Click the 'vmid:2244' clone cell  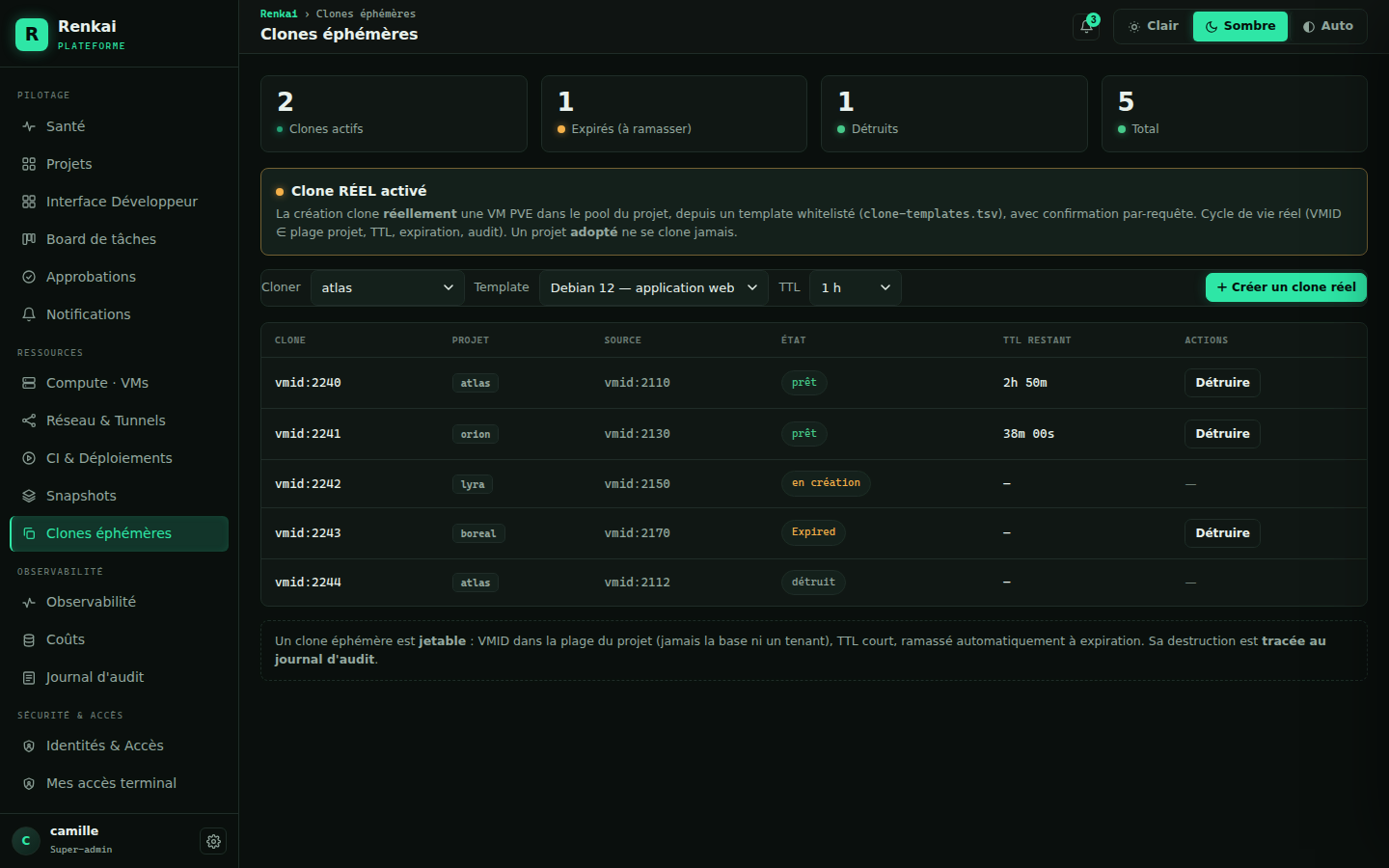point(308,583)
